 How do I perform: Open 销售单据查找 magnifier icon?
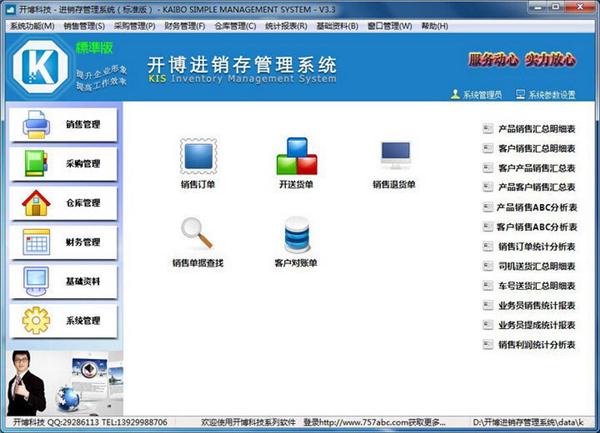point(197,233)
